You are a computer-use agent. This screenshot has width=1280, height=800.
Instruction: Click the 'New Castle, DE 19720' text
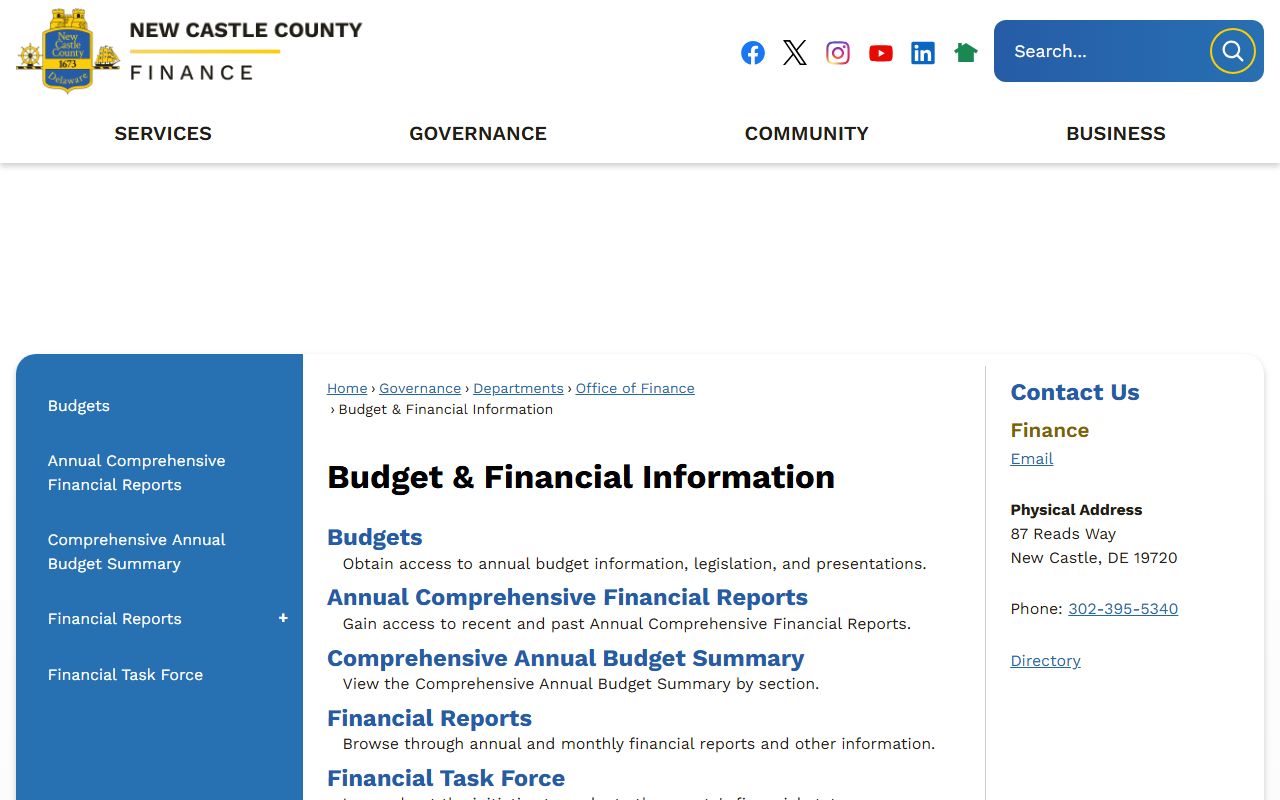[x=1094, y=558]
